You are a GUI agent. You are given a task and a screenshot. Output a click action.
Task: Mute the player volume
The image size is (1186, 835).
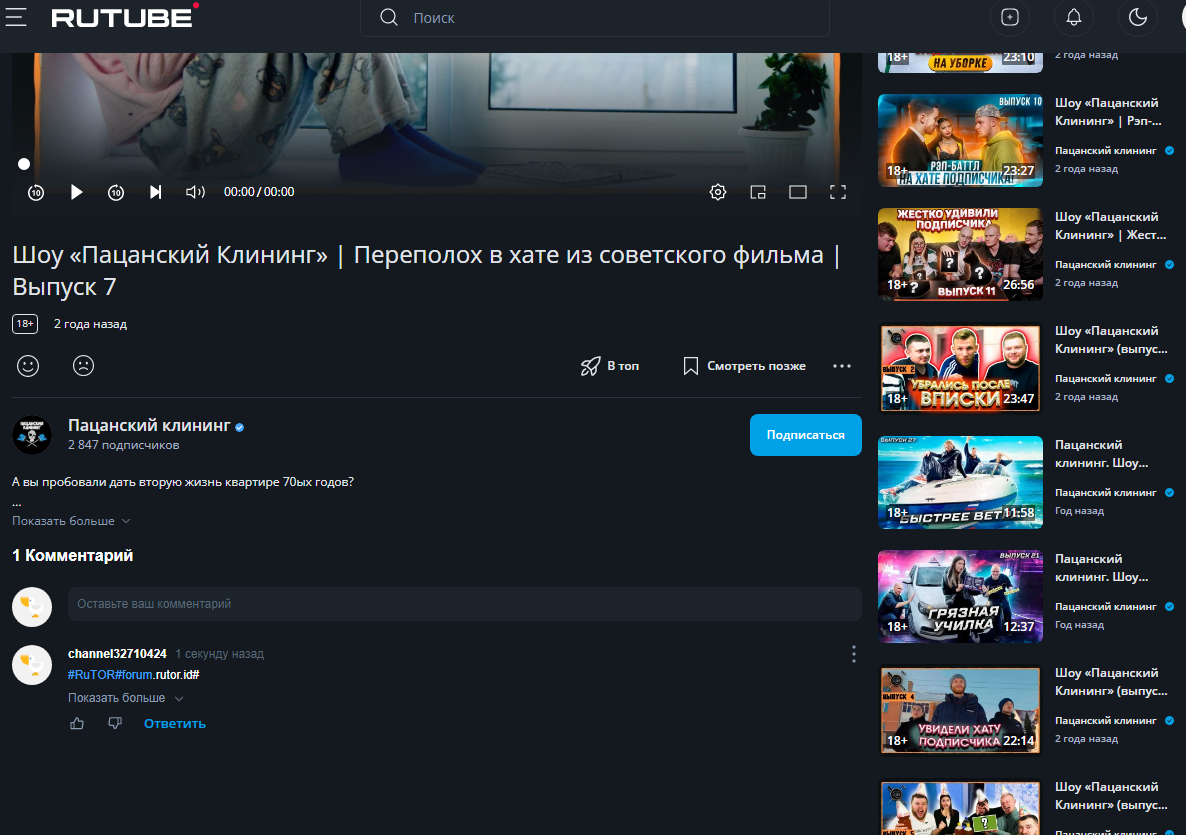tap(195, 192)
